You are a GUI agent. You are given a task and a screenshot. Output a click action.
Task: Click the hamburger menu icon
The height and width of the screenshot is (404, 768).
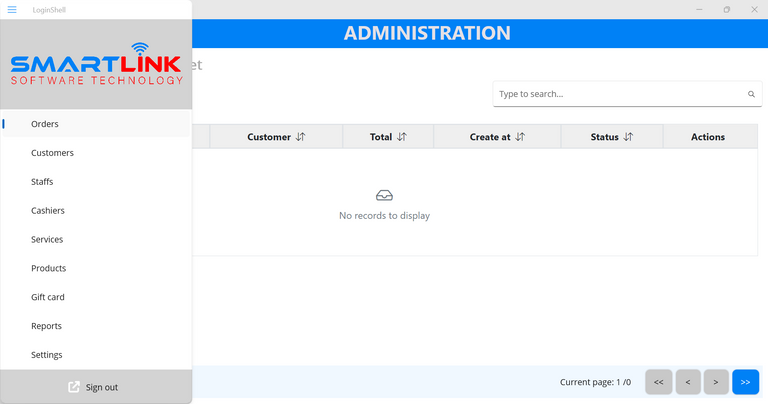[x=12, y=9]
